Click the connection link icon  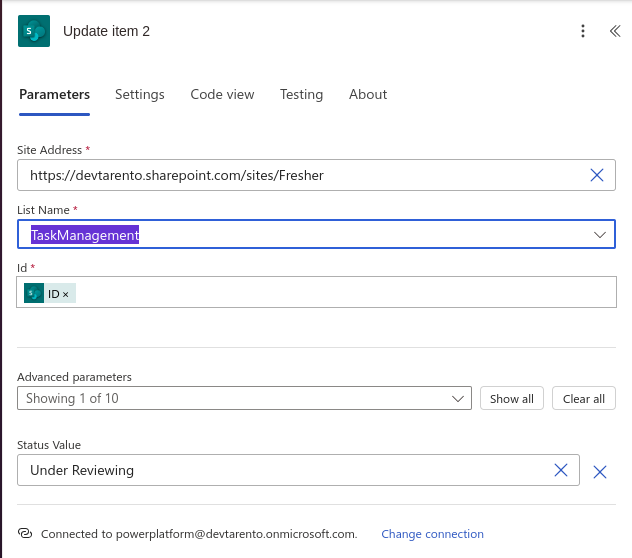coord(26,534)
